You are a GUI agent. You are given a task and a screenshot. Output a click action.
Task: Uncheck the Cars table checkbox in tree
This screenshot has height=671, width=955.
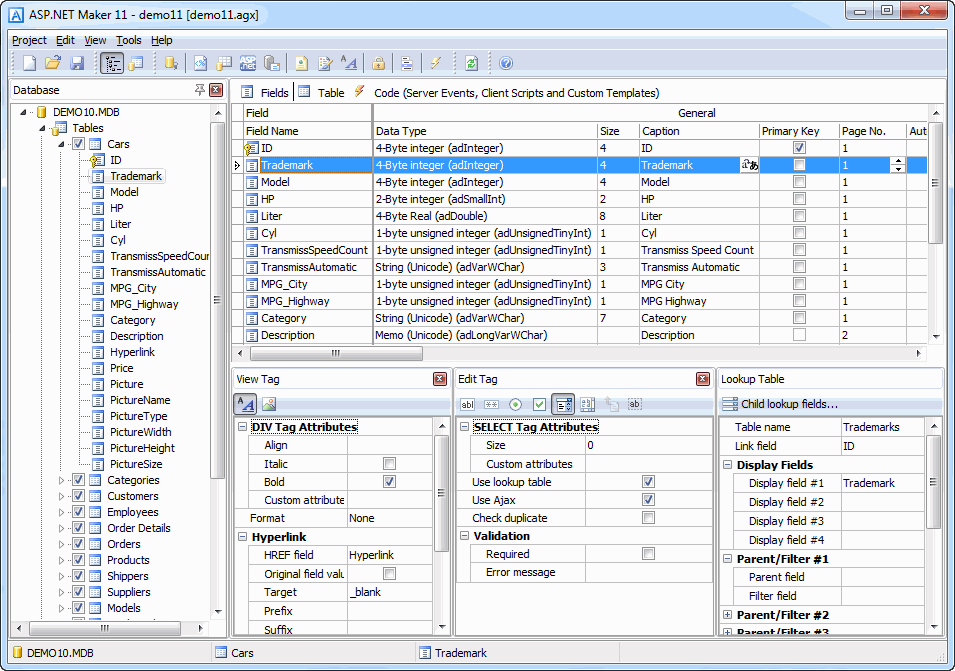pos(79,144)
